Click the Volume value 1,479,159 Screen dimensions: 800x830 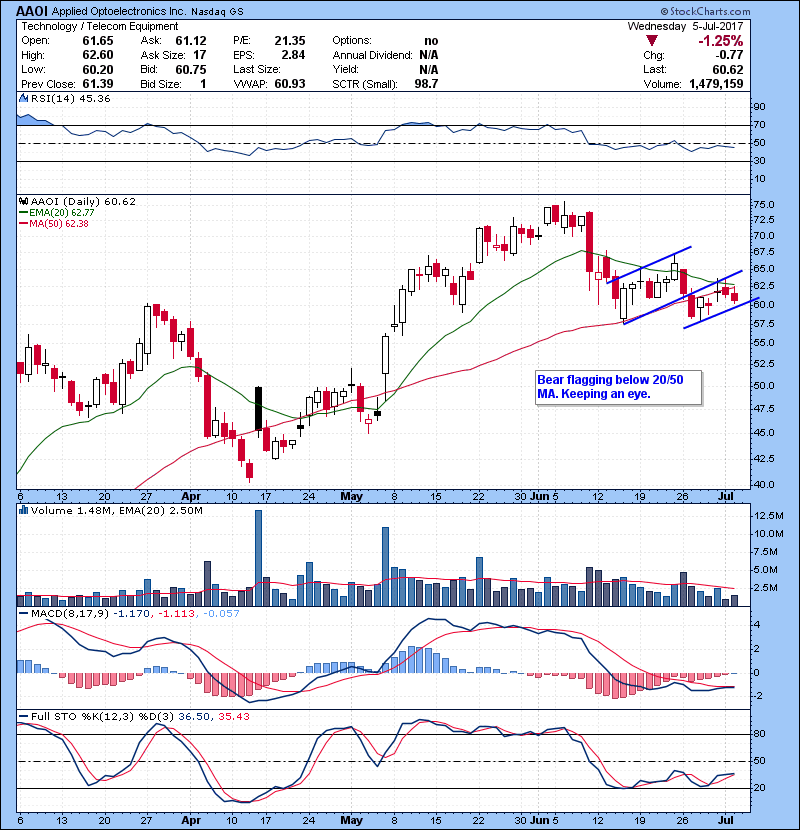[x=716, y=84]
